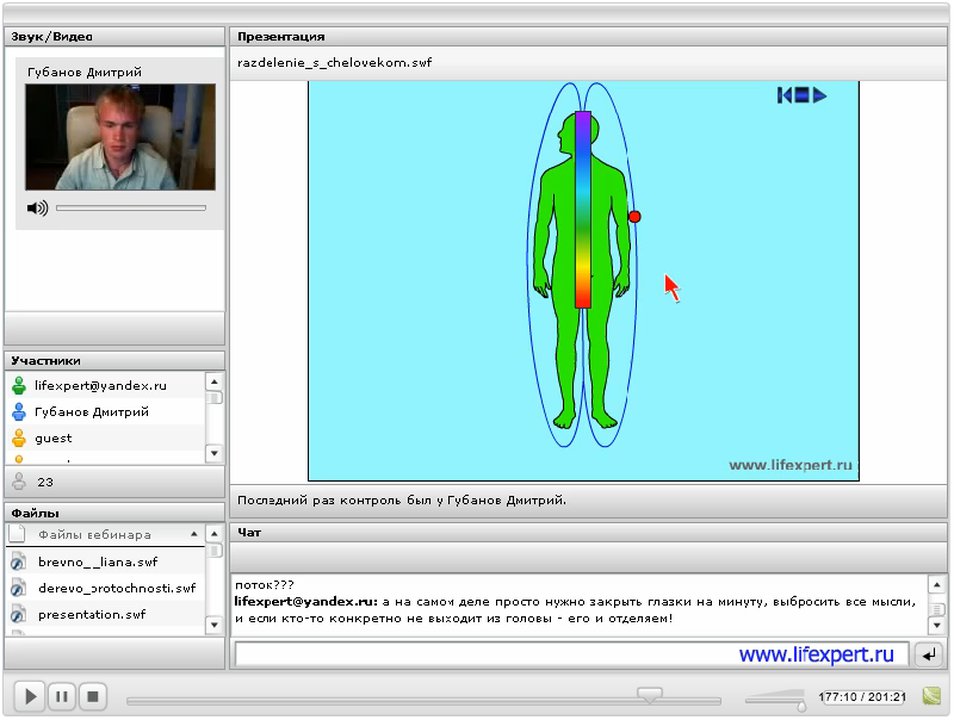Click the webcam audio volume bar
Image resolution: width=954 pixels, height=720 pixels.
click(131, 208)
